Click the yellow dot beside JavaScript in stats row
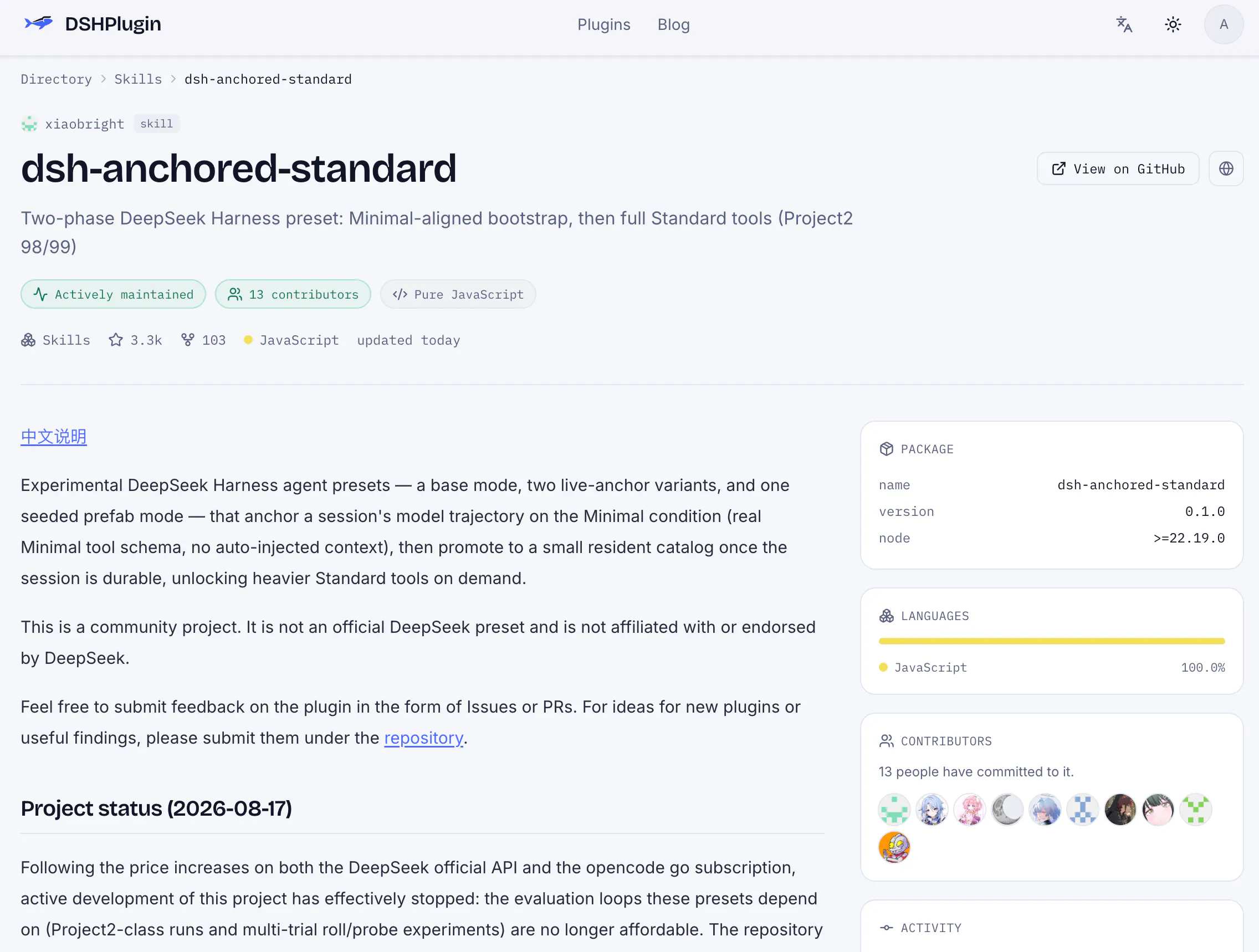1259x952 pixels. click(248, 340)
